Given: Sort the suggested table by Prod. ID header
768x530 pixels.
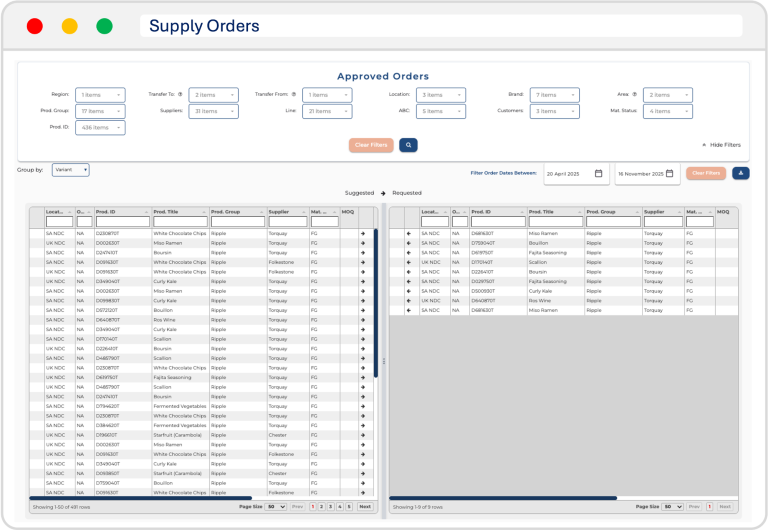Looking at the screenshot, I should [x=107, y=212].
